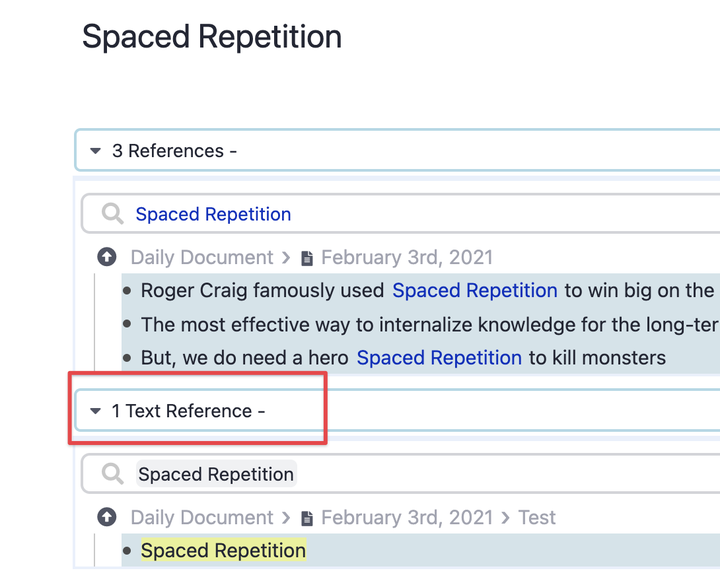The width and height of the screenshot is (720, 585).
Task: Click page icon before first February 3rd, 2021
Action: click(x=307, y=259)
